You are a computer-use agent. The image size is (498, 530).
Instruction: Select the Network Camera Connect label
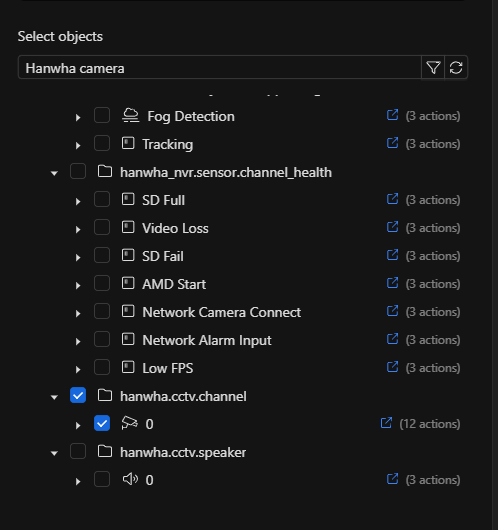[x=221, y=312]
